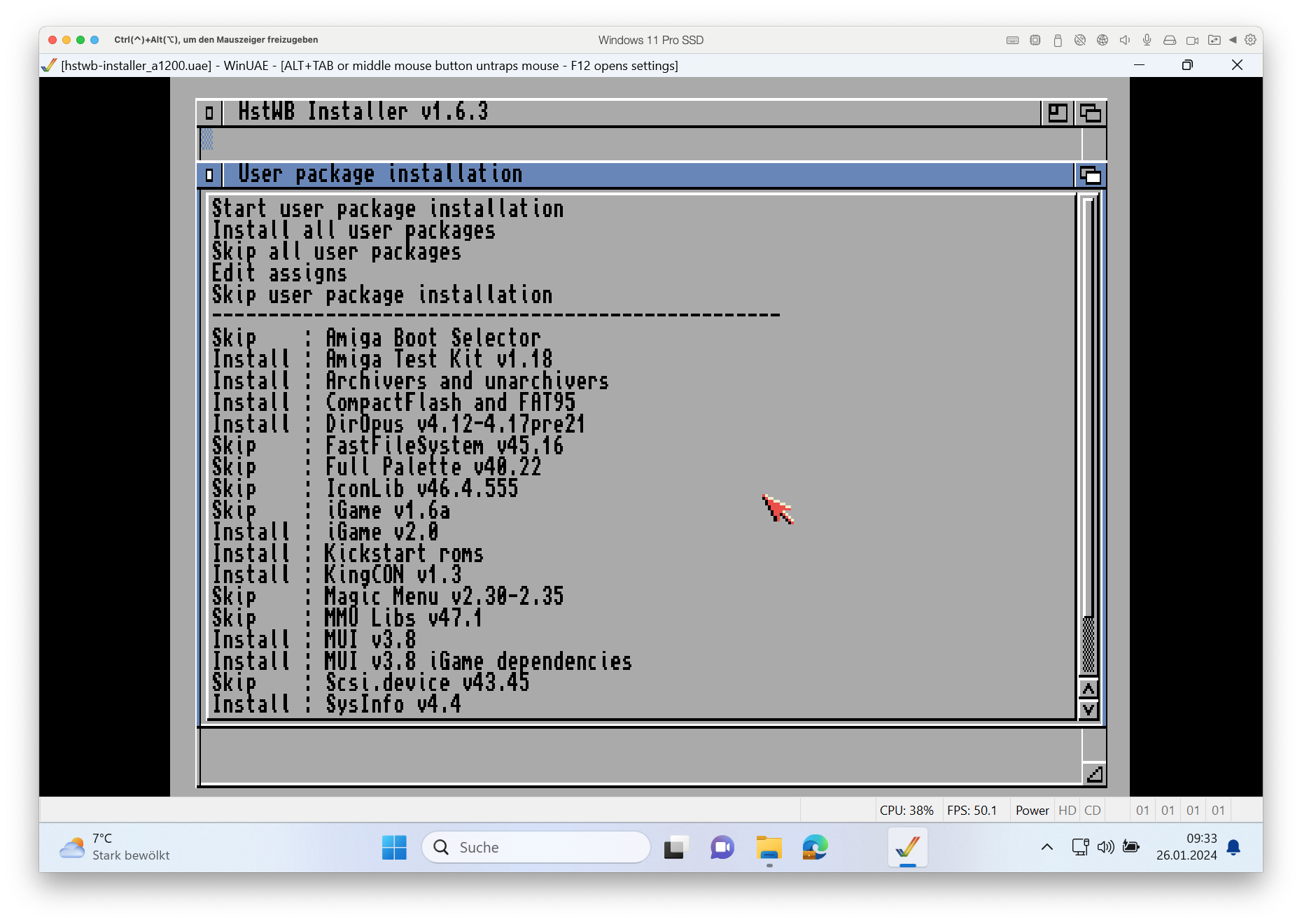Close the User package installation window gadget

tap(209, 175)
